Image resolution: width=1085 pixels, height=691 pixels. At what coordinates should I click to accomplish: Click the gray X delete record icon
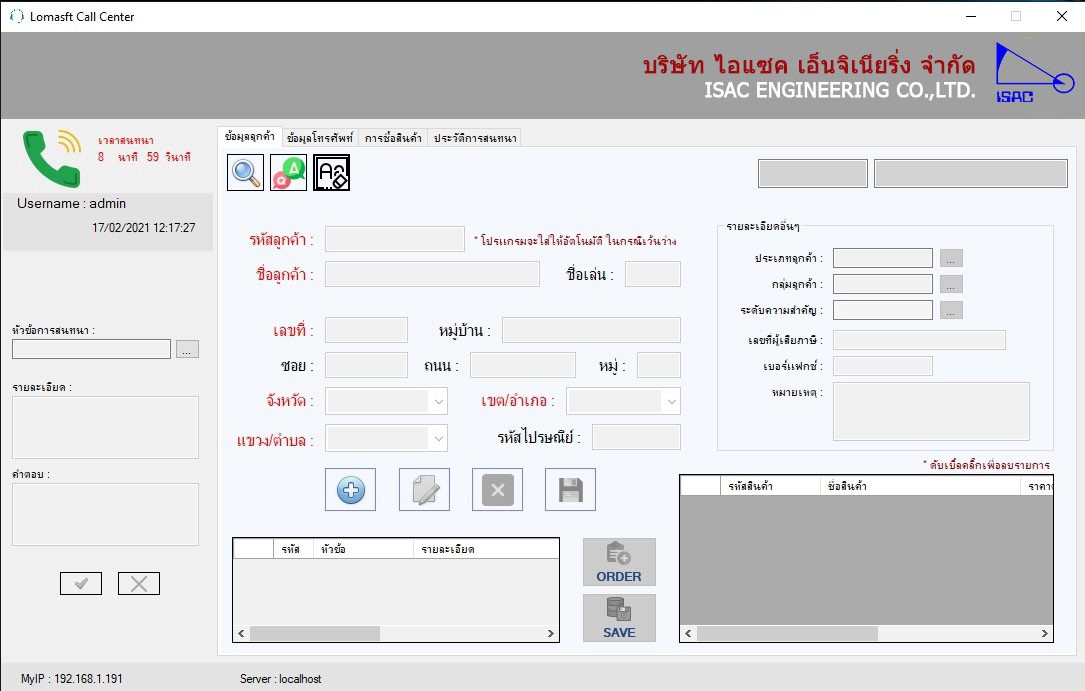497,490
